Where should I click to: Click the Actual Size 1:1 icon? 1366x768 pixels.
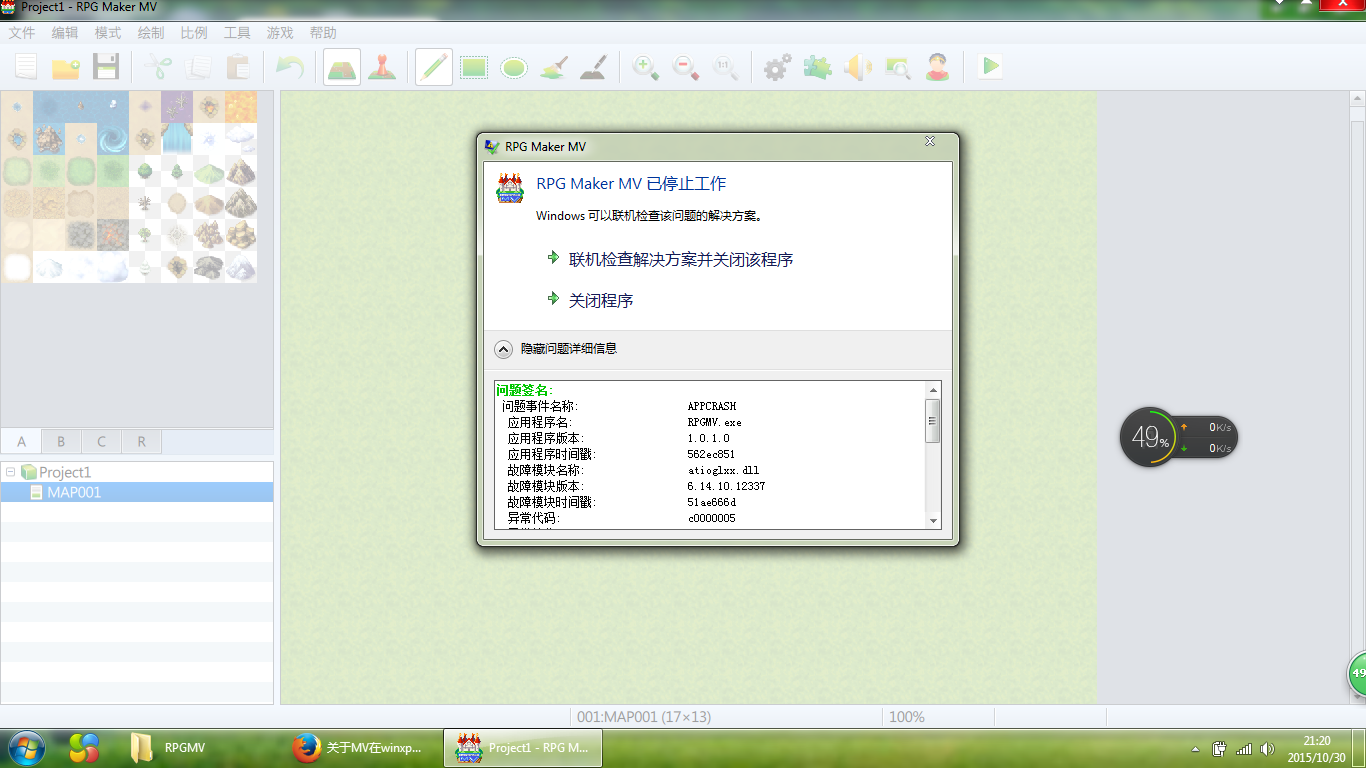click(x=725, y=67)
